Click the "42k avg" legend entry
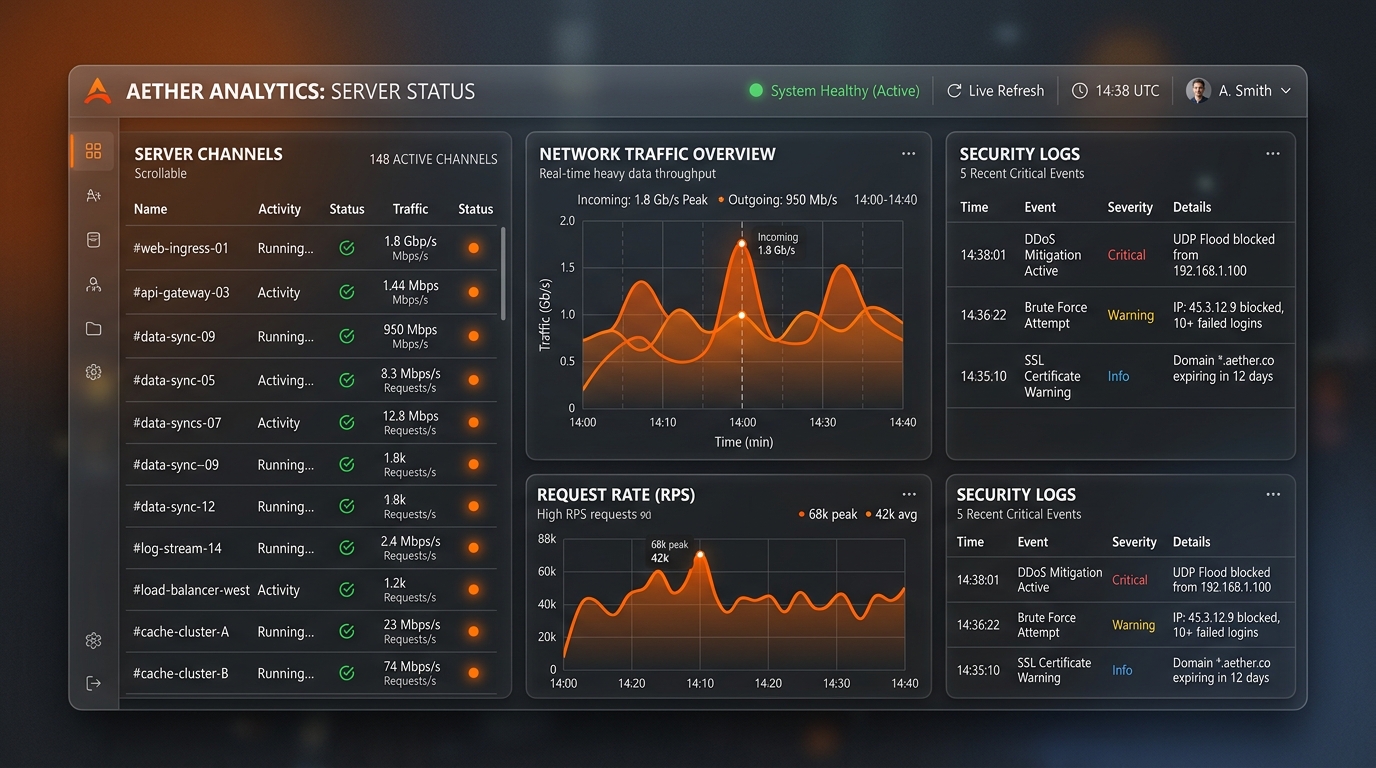The width and height of the screenshot is (1376, 768). 891,514
